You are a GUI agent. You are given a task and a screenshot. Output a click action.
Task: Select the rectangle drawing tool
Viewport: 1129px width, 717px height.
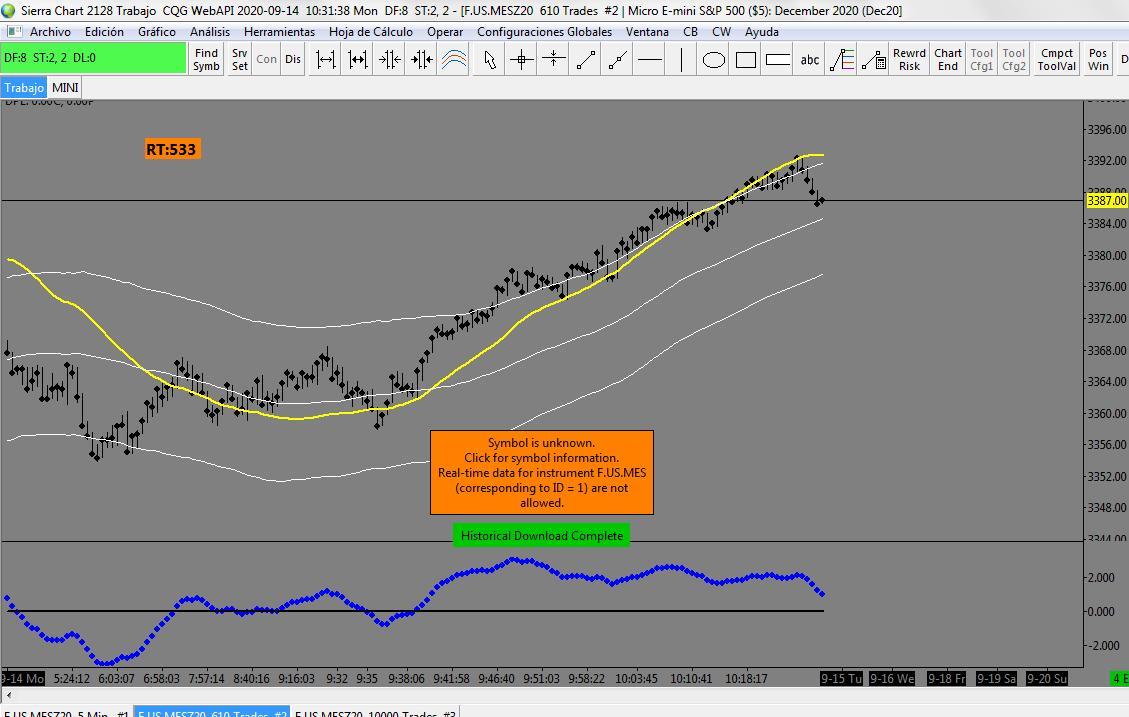746,59
